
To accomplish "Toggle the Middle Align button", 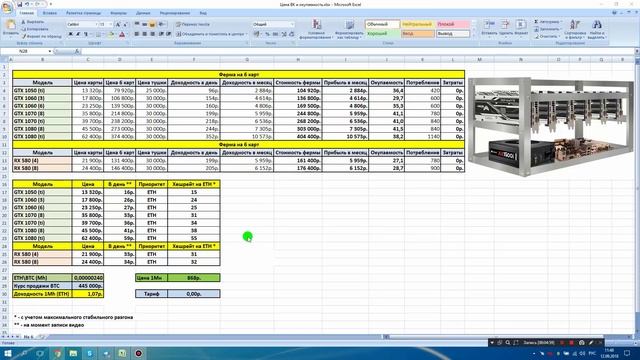I will coord(144,24).
